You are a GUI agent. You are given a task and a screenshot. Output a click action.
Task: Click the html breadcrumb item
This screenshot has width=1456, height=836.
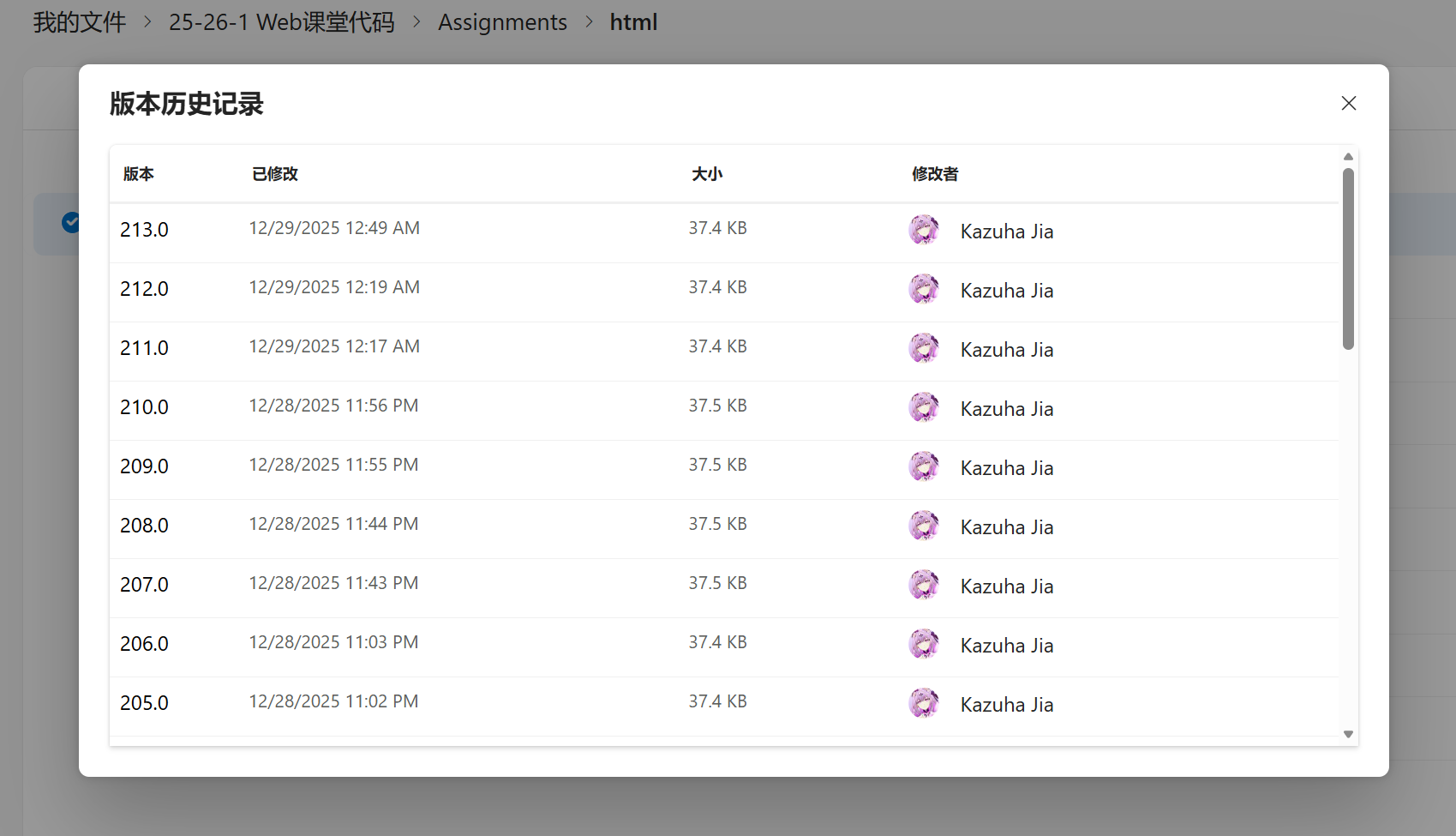(x=633, y=22)
